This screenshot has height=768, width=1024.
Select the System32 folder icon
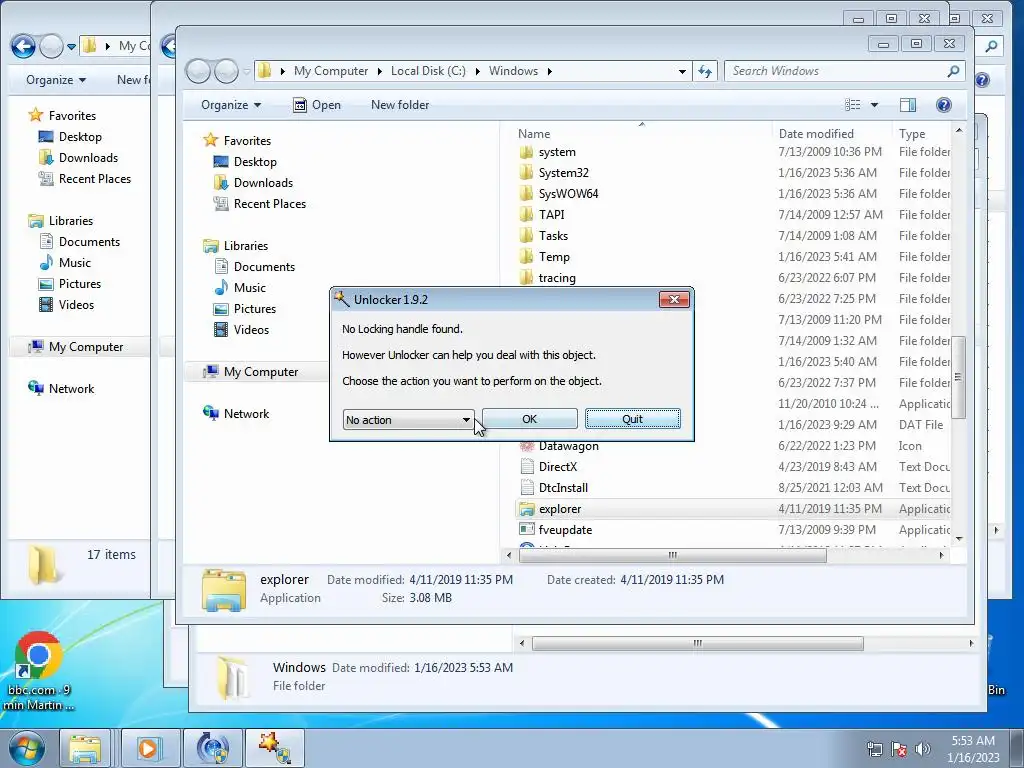[x=526, y=173]
